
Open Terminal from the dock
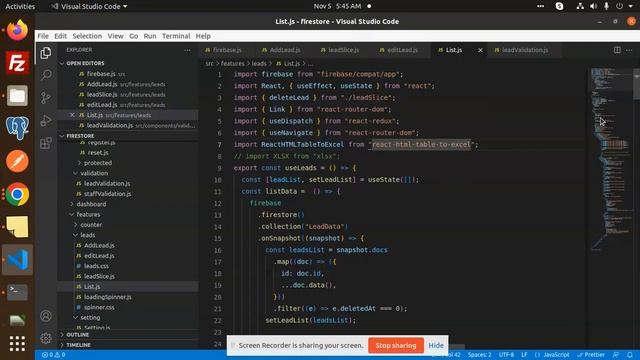point(17,292)
